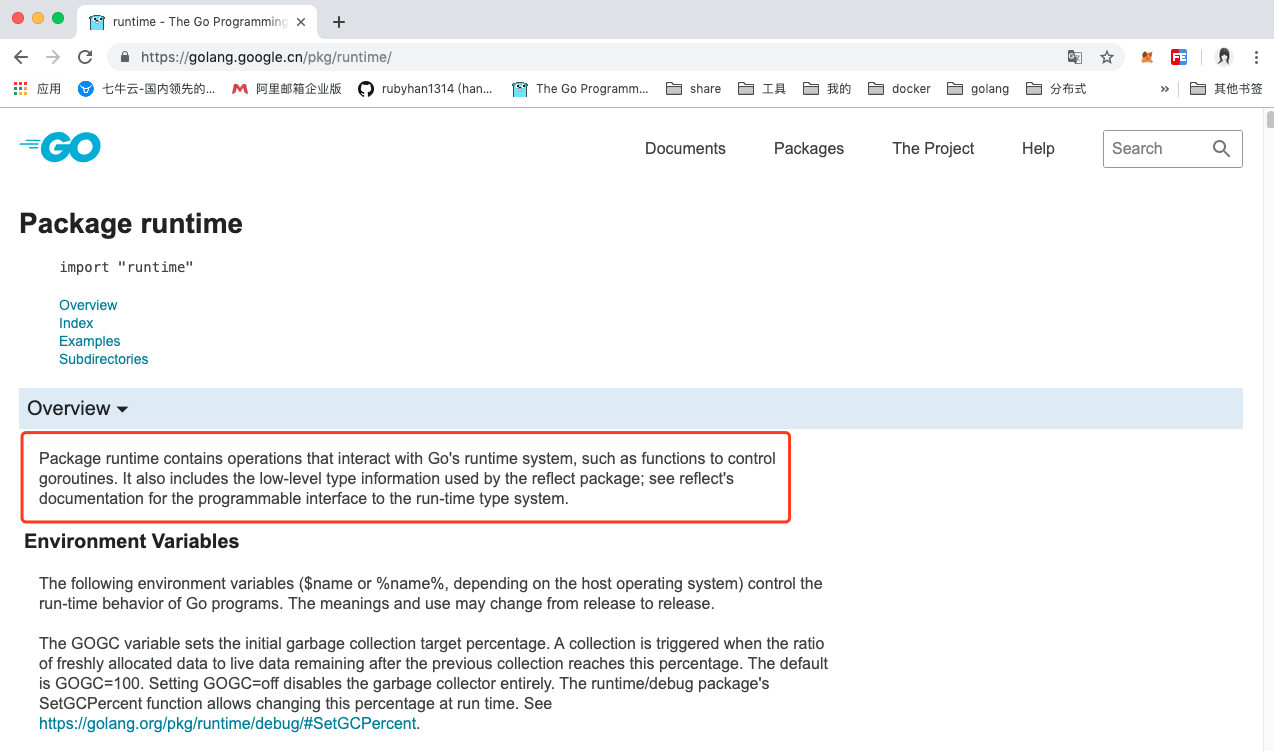Jump to the Index link

click(x=76, y=323)
